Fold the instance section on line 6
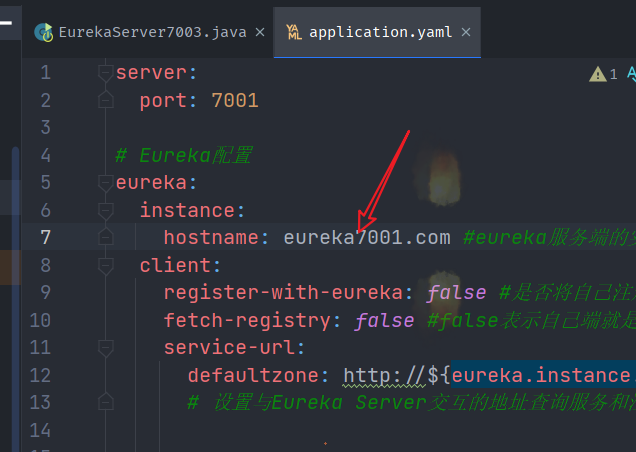 105,210
